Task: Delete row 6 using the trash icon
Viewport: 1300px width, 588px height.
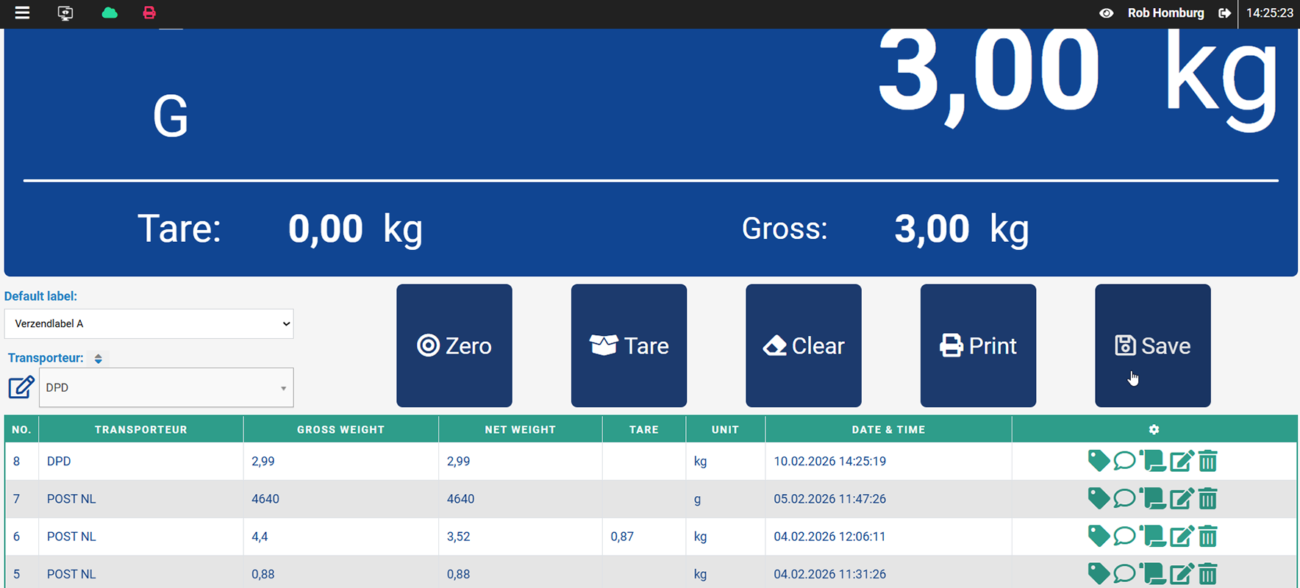Action: click(1208, 536)
